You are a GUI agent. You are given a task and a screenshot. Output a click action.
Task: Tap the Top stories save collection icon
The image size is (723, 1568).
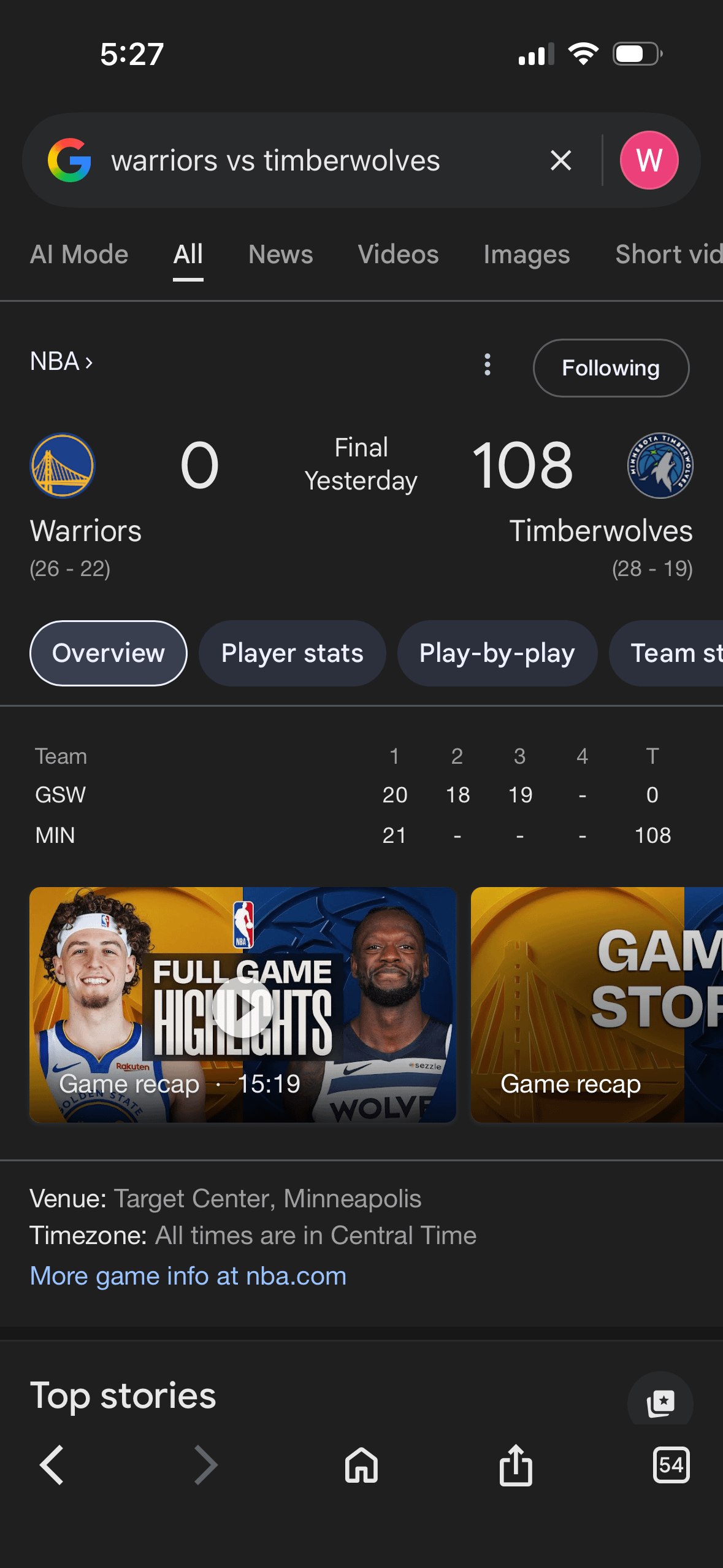[x=660, y=1402]
